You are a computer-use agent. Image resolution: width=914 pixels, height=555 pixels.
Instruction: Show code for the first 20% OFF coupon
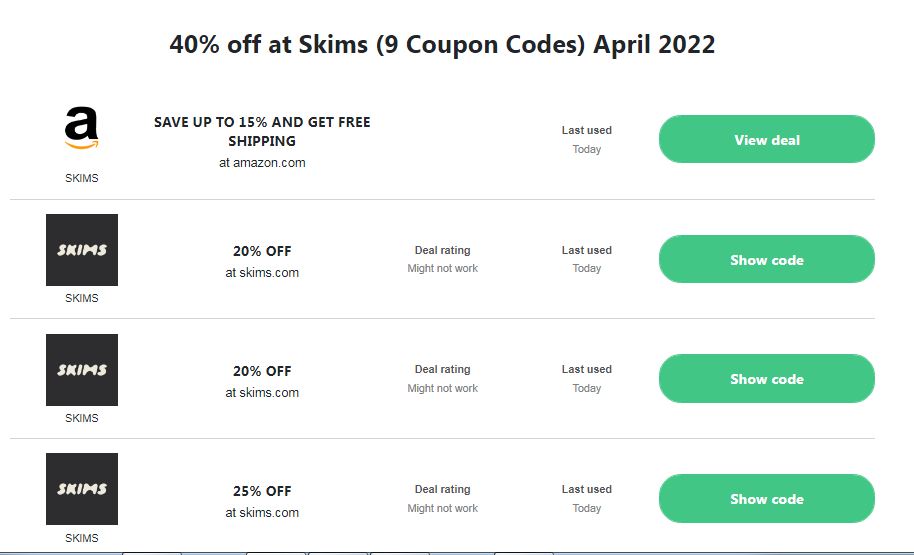coord(766,260)
